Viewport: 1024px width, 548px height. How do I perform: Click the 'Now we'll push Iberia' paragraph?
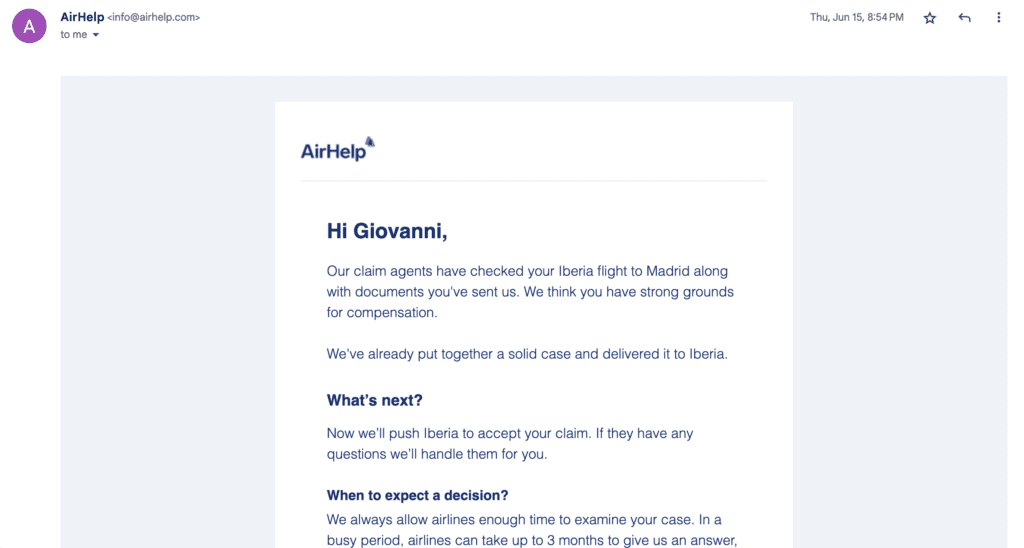pos(510,443)
